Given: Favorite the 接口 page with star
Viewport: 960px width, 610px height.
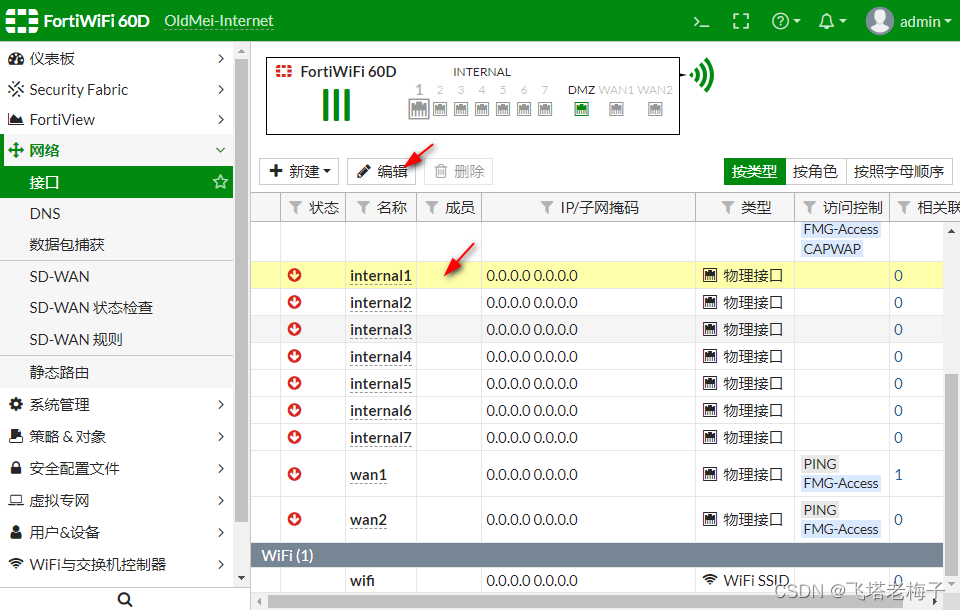Looking at the screenshot, I should pyautogui.click(x=220, y=182).
